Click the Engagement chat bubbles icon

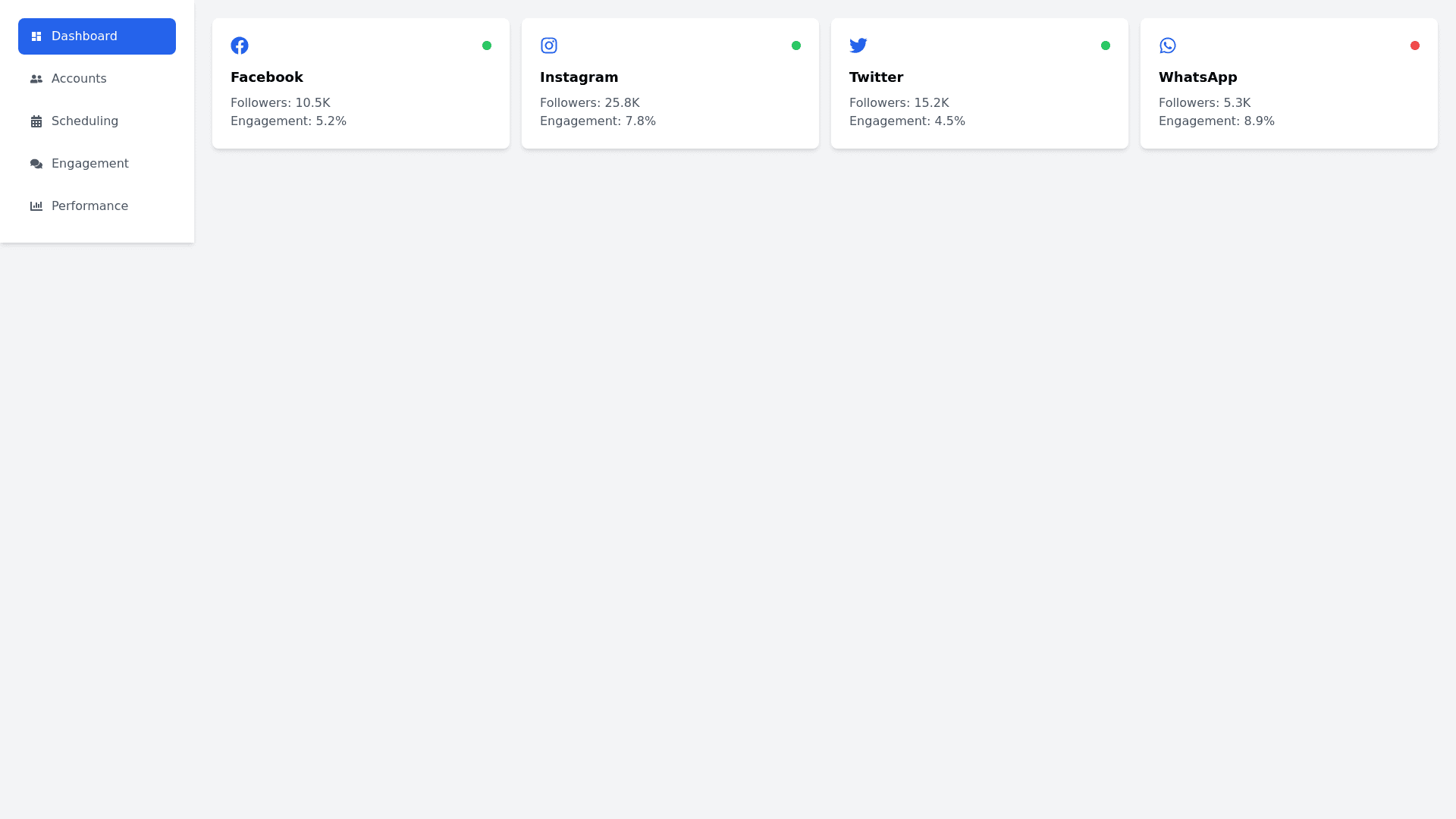[36, 164]
